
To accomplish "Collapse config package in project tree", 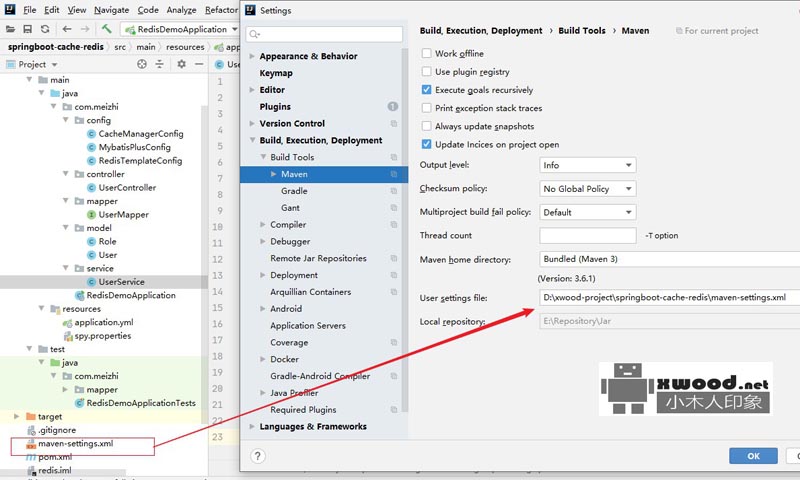I will (x=65, y=120).
